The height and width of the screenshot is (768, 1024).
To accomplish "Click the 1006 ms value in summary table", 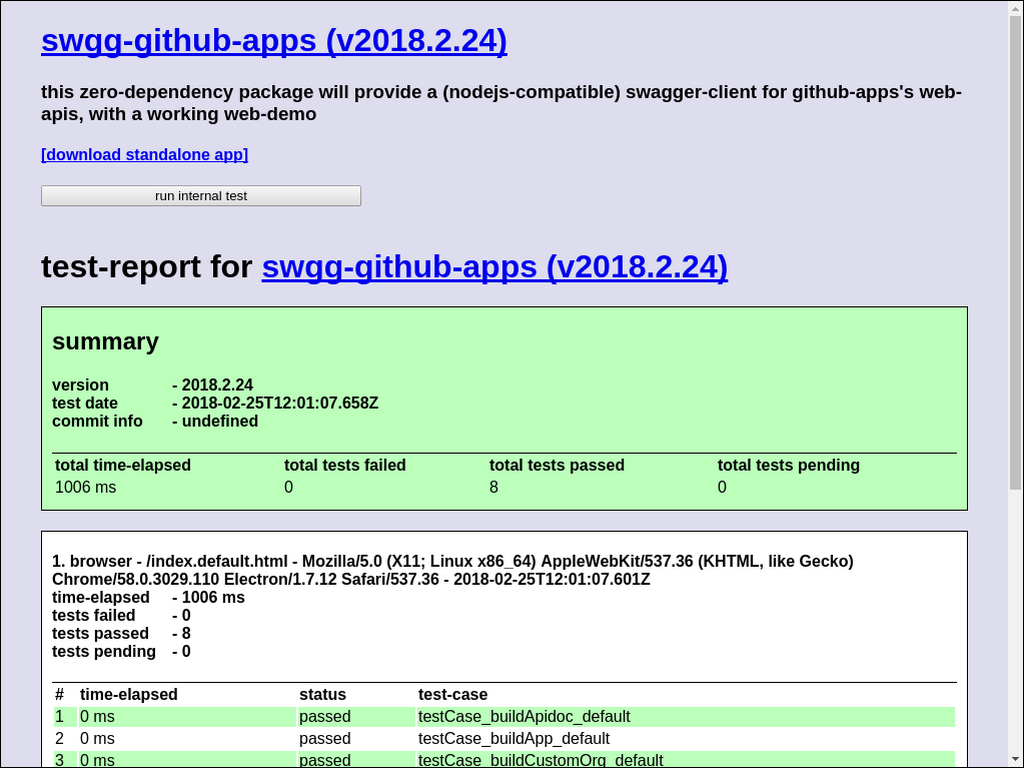I will coord(86,487).
